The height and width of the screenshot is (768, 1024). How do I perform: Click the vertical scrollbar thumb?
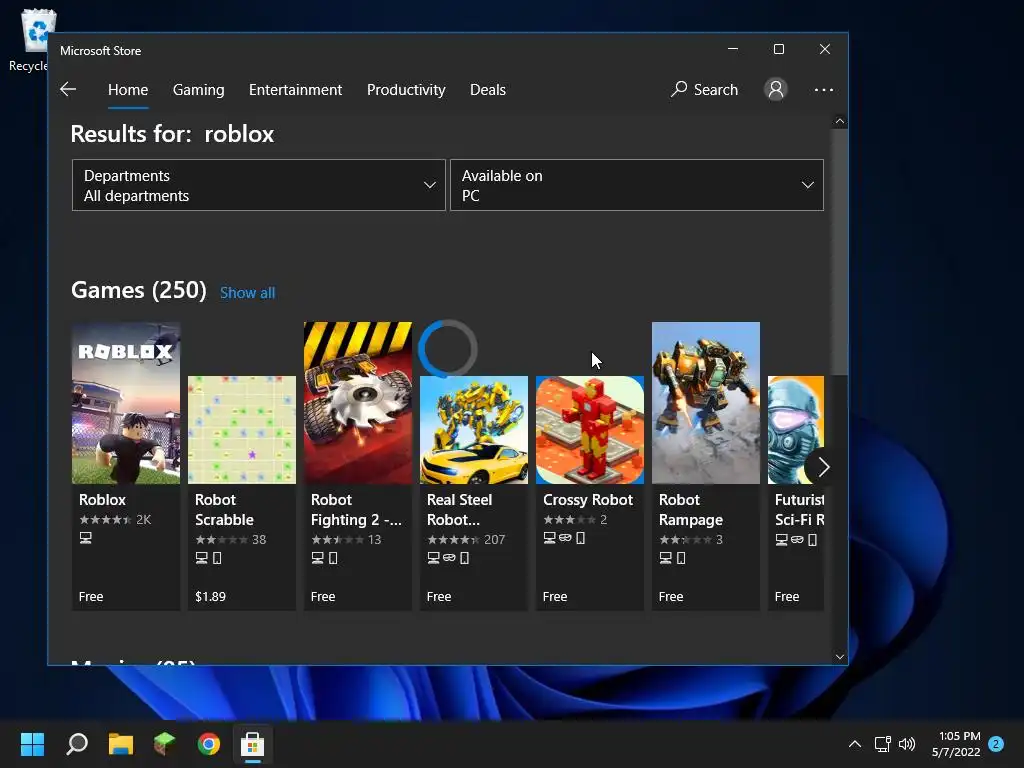point(840,251)
